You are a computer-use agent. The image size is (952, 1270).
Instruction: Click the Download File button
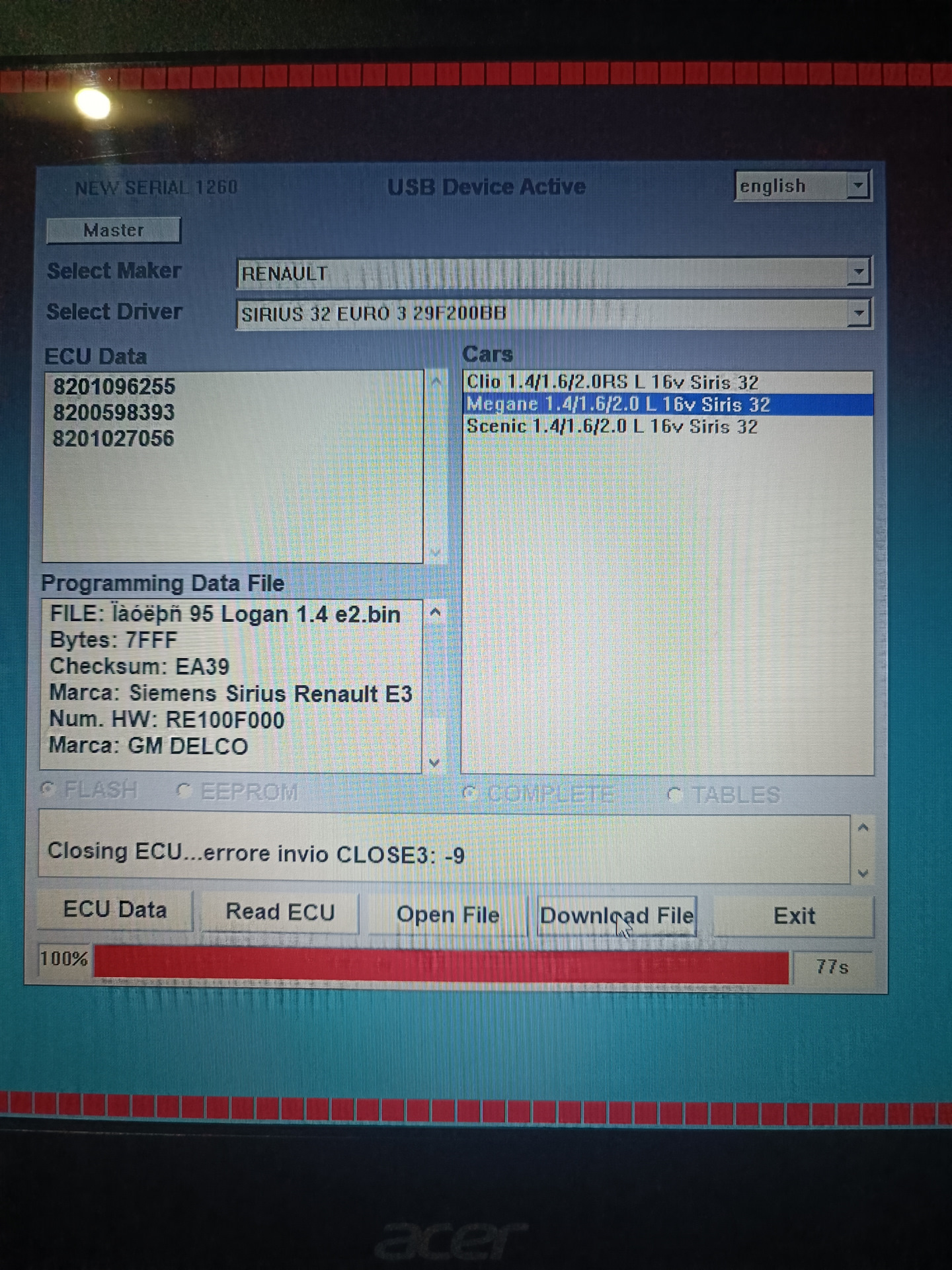point(616,916)
